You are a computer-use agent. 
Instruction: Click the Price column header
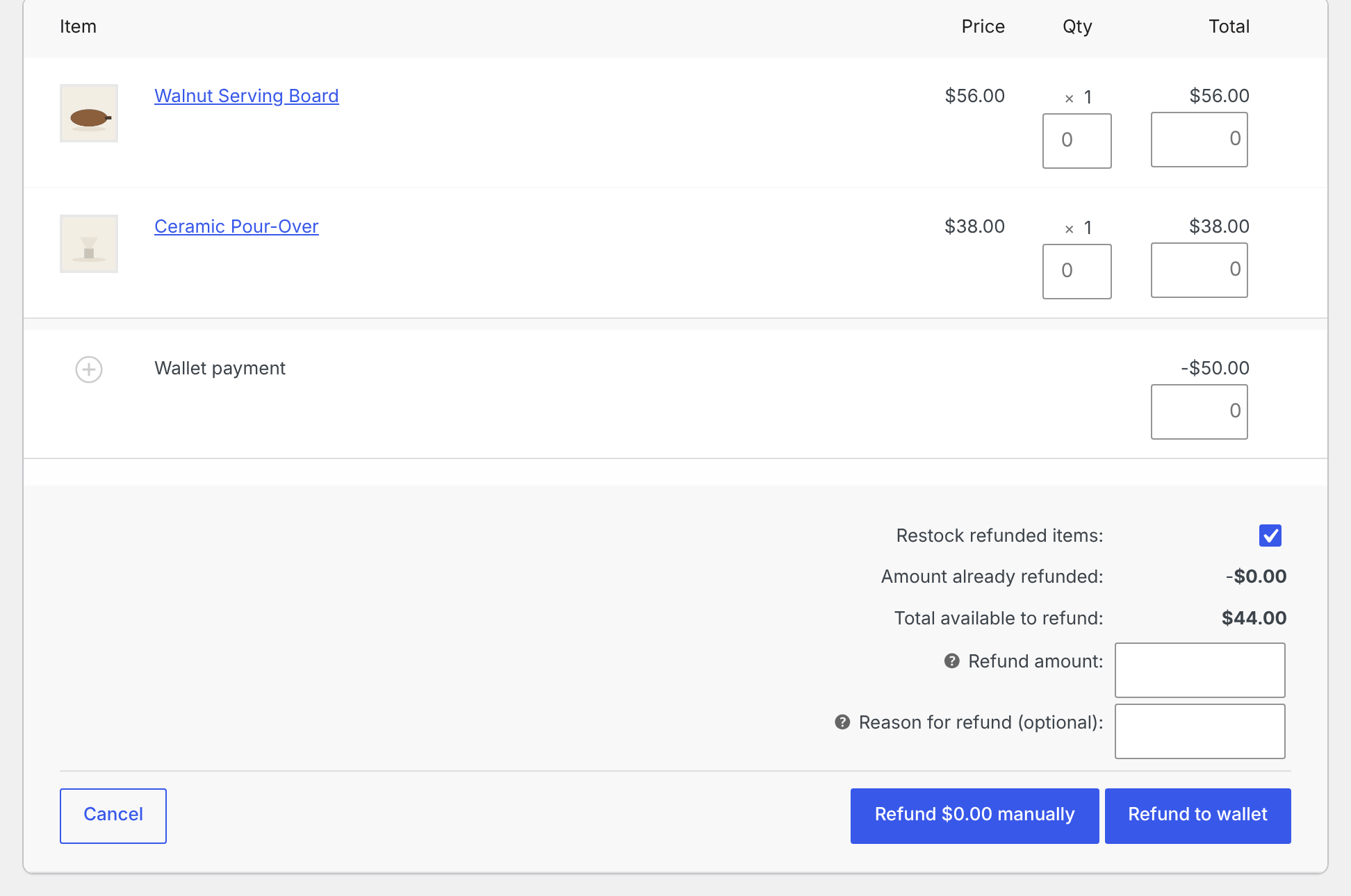click(x=983, y=26)
